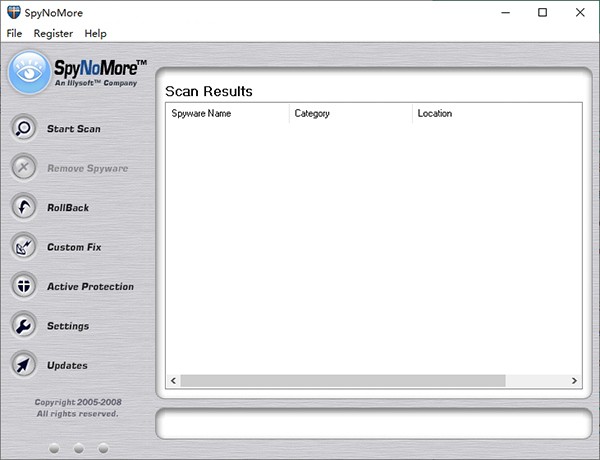Click the Remove Spyware X icon
This screenshot has width=600, height=460.
pos(24,168)
